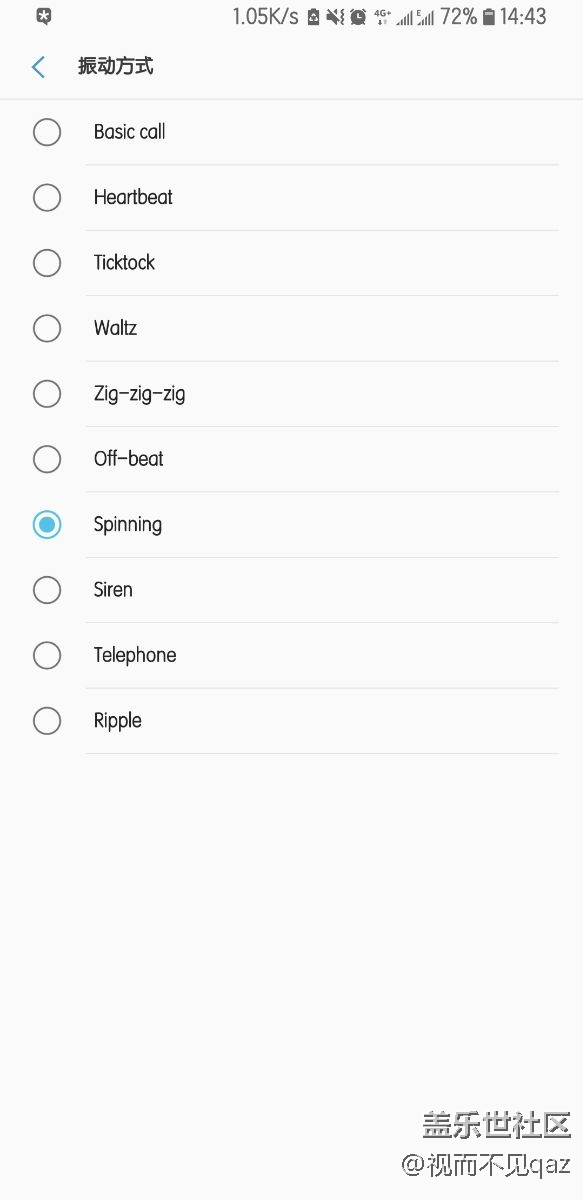
Task: Choose Zig-zig-zig vibration radio button
Action: pos(47,394)
